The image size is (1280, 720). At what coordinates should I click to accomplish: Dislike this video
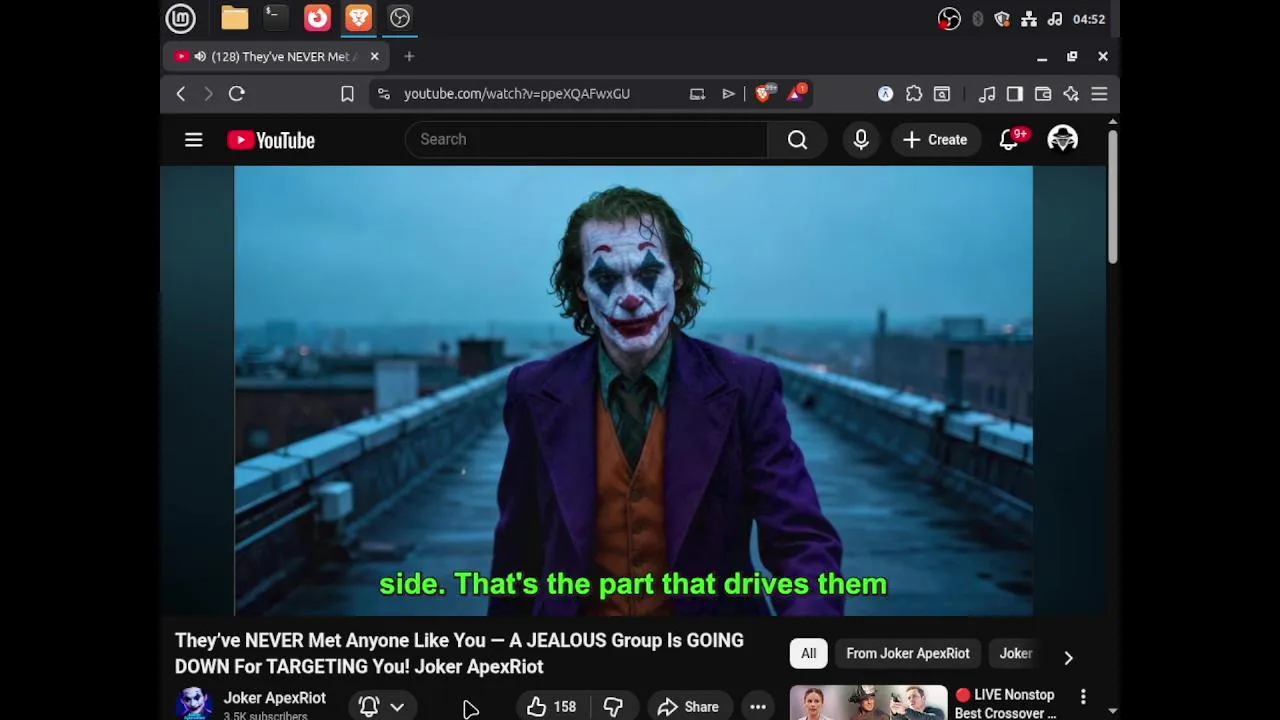(x=613, y=707)
